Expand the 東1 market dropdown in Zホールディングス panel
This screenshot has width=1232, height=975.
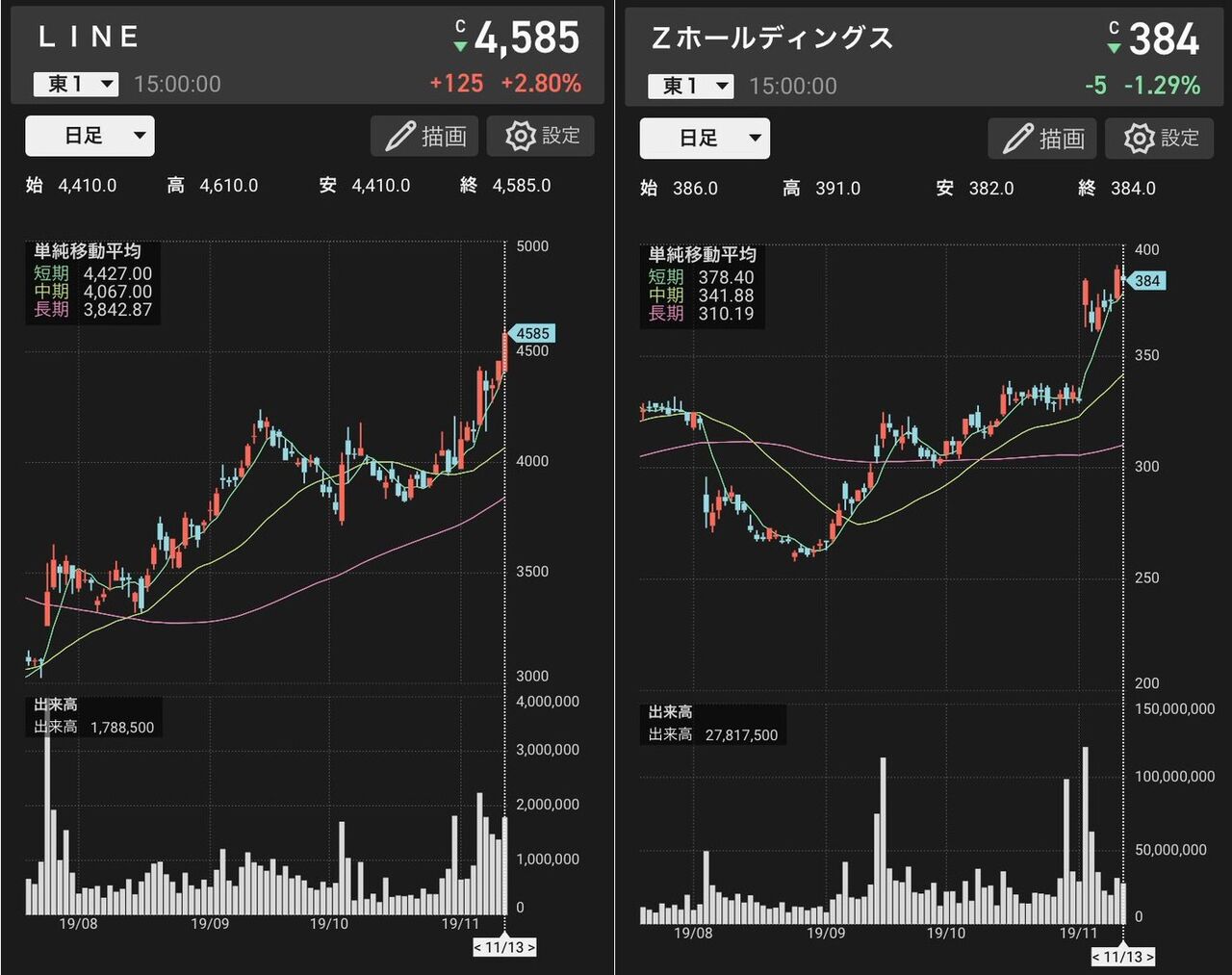(690, 86)
